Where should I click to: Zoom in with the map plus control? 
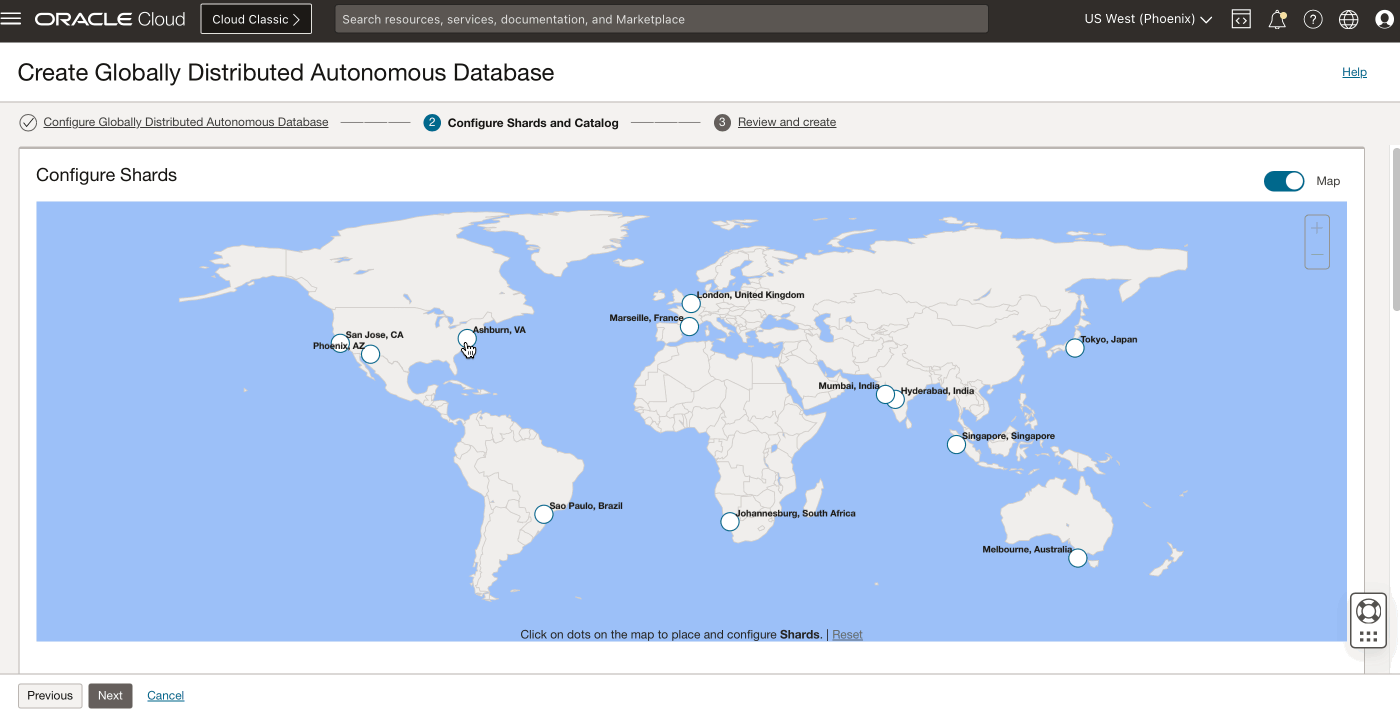pyautogui.click(x=1316, y=227)
